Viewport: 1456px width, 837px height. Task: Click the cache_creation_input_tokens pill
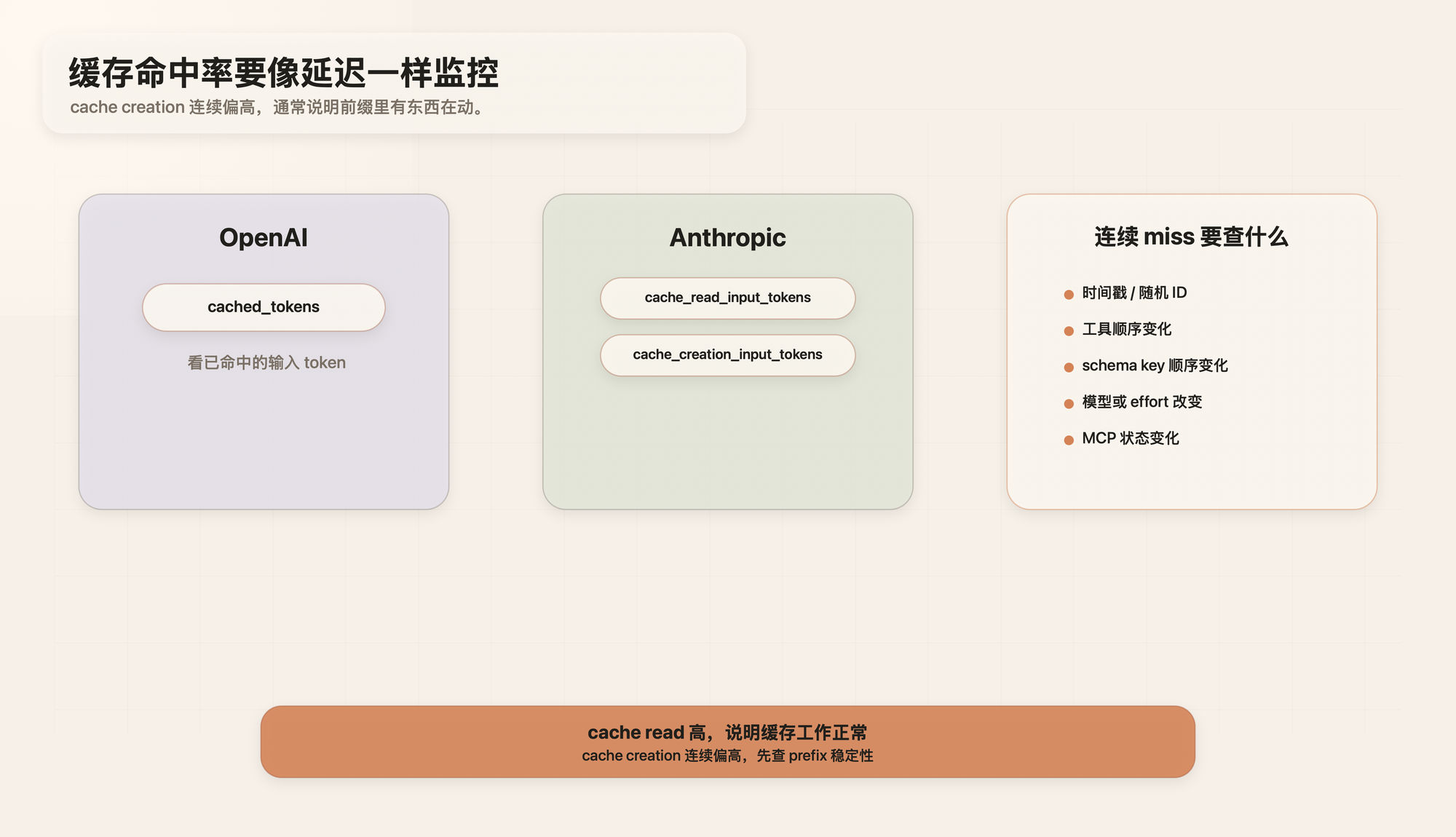(727, 355)
